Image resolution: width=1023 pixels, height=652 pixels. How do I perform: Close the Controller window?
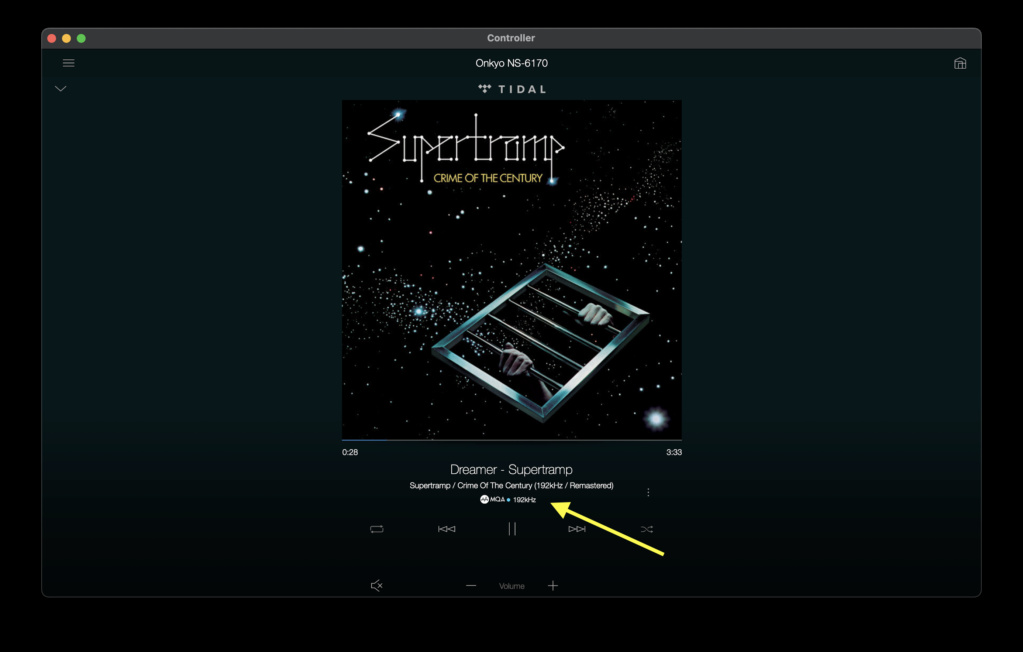(x=52, y=39)
